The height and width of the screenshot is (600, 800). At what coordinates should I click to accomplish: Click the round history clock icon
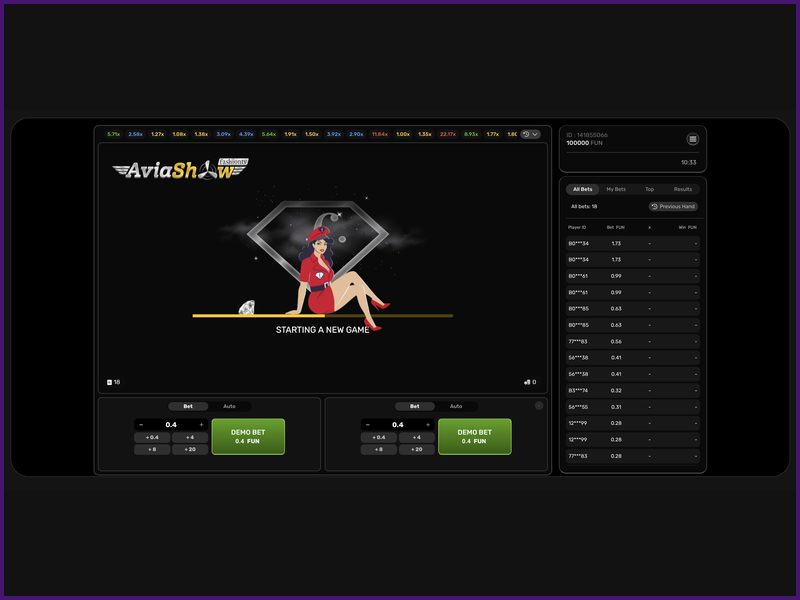click(527, 133)
